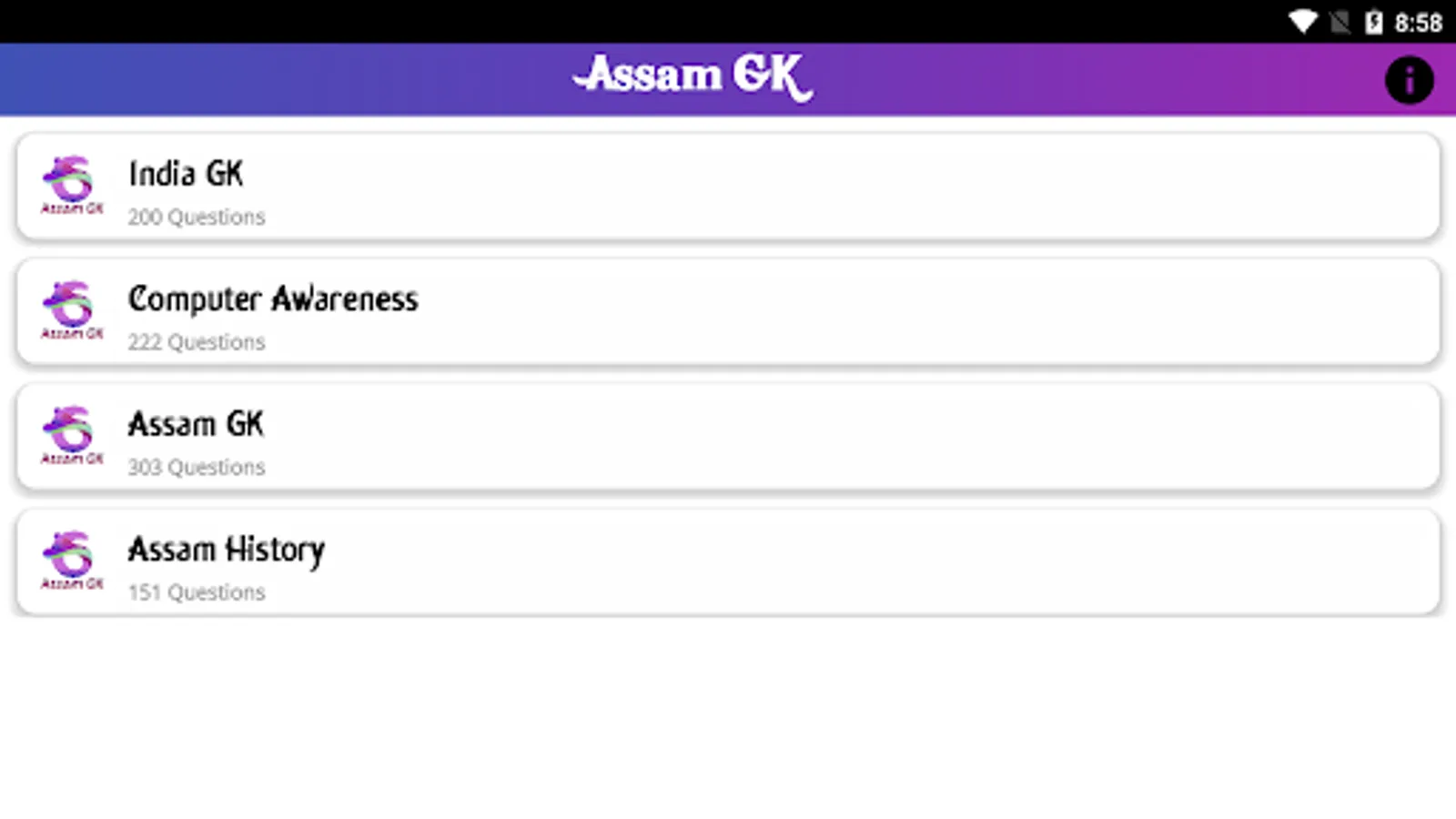Tap the battery charging status icon
Image resolution: width=1456 pixels, height=819 pixels.
pyautogui.click(x=1373, y=22)
